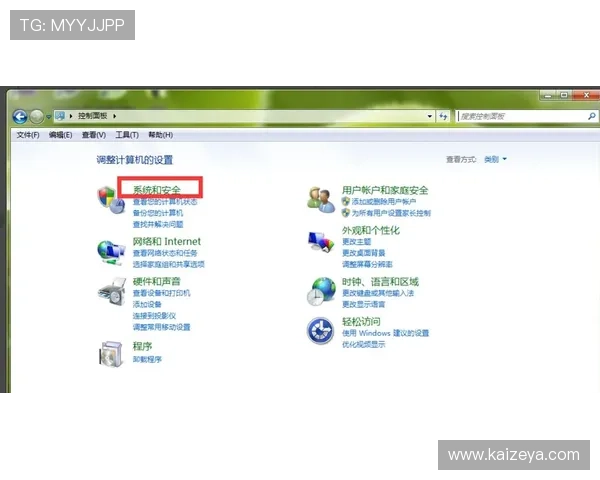Click 查看设备和打印机 link
This screenshot has height=480, width=600.
161,293
